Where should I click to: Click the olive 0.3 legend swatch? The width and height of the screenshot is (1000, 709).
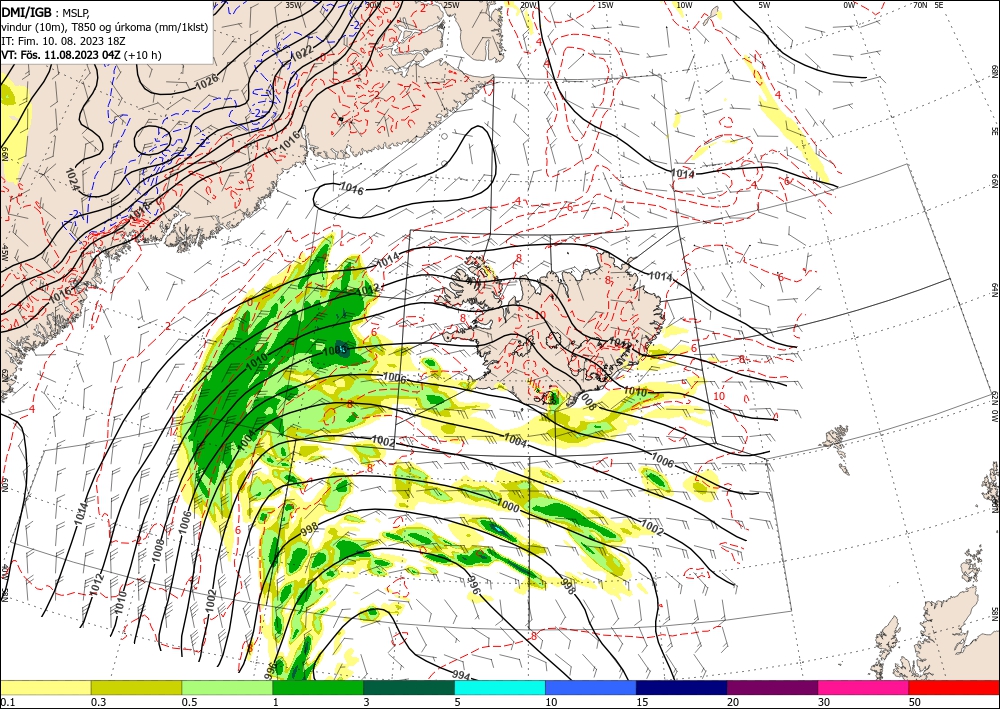coord(136,687)
